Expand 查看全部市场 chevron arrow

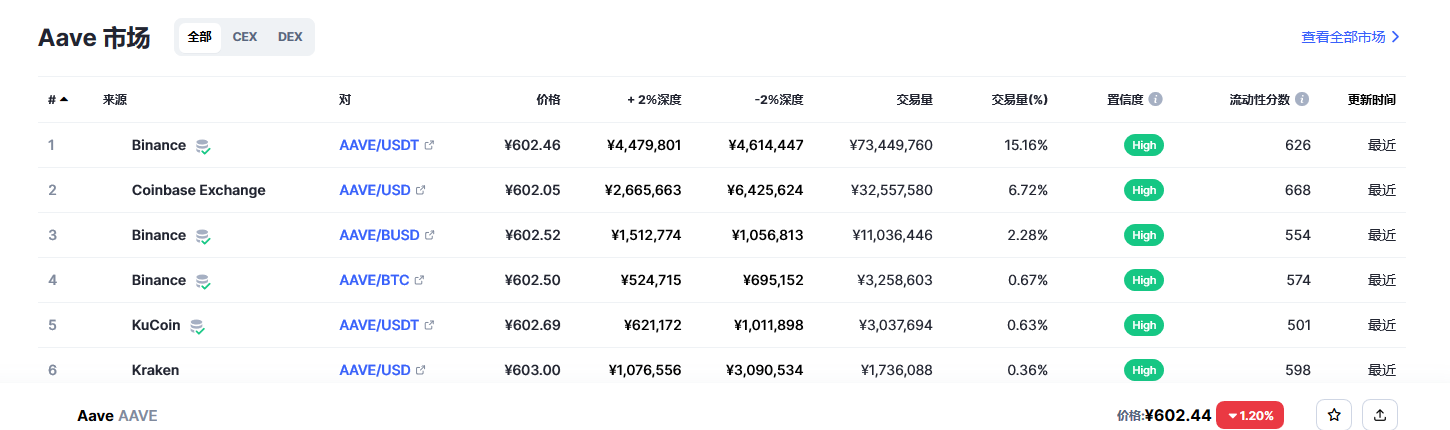click(1396, 37)
